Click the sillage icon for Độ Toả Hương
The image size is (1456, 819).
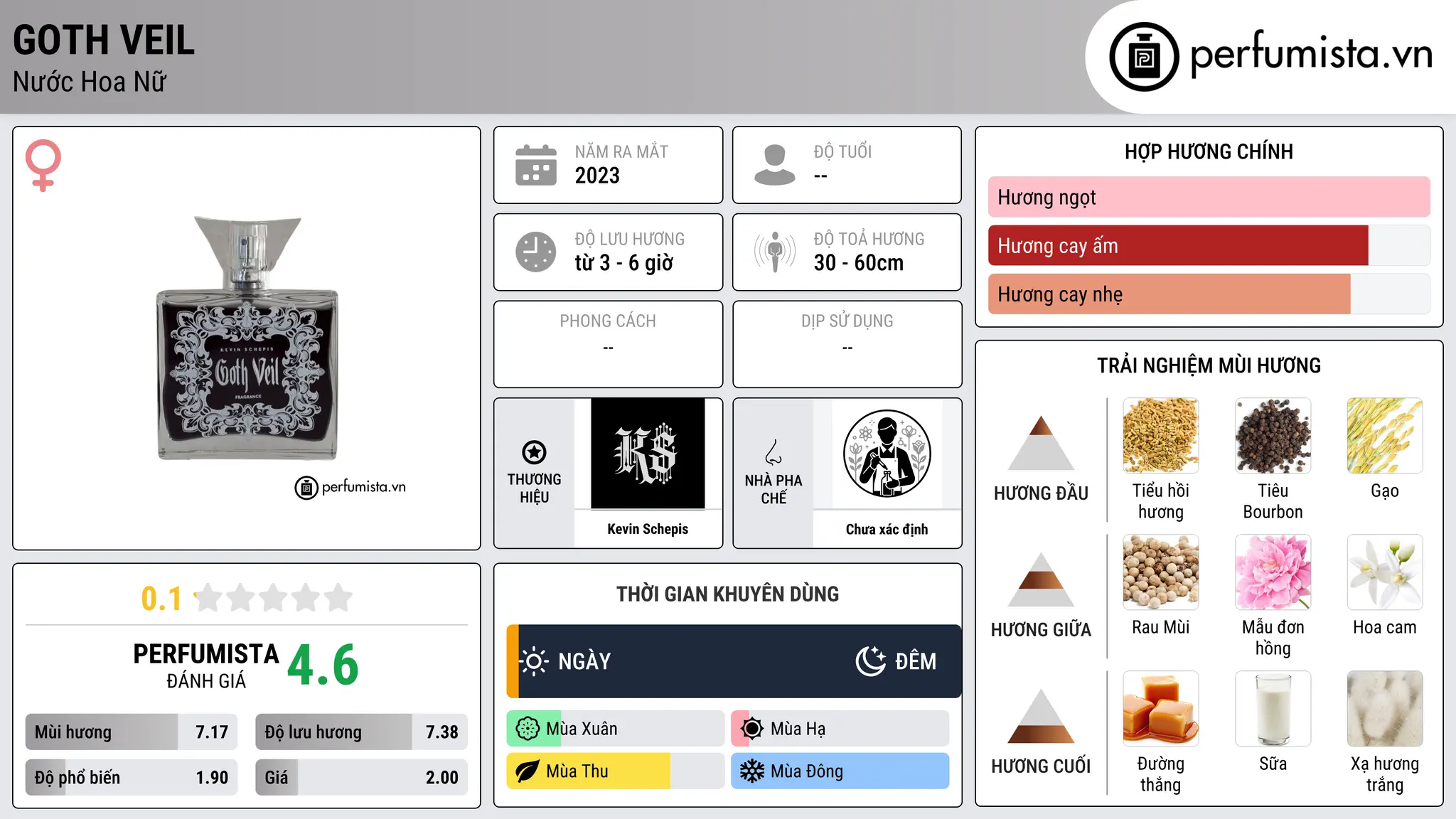(774, 252)
